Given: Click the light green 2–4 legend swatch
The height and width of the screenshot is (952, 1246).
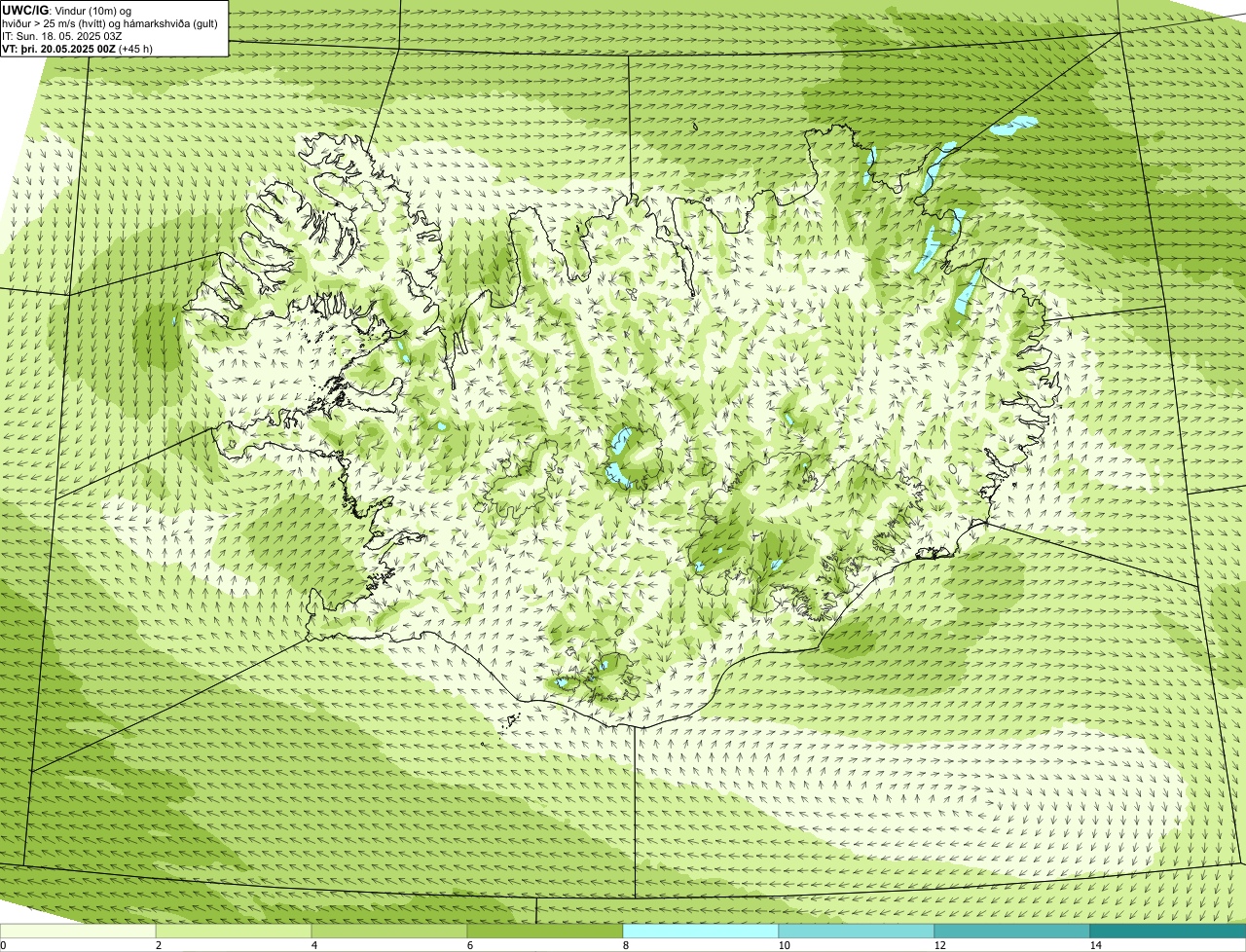Looking at the screenshot, I should point(234,932).
